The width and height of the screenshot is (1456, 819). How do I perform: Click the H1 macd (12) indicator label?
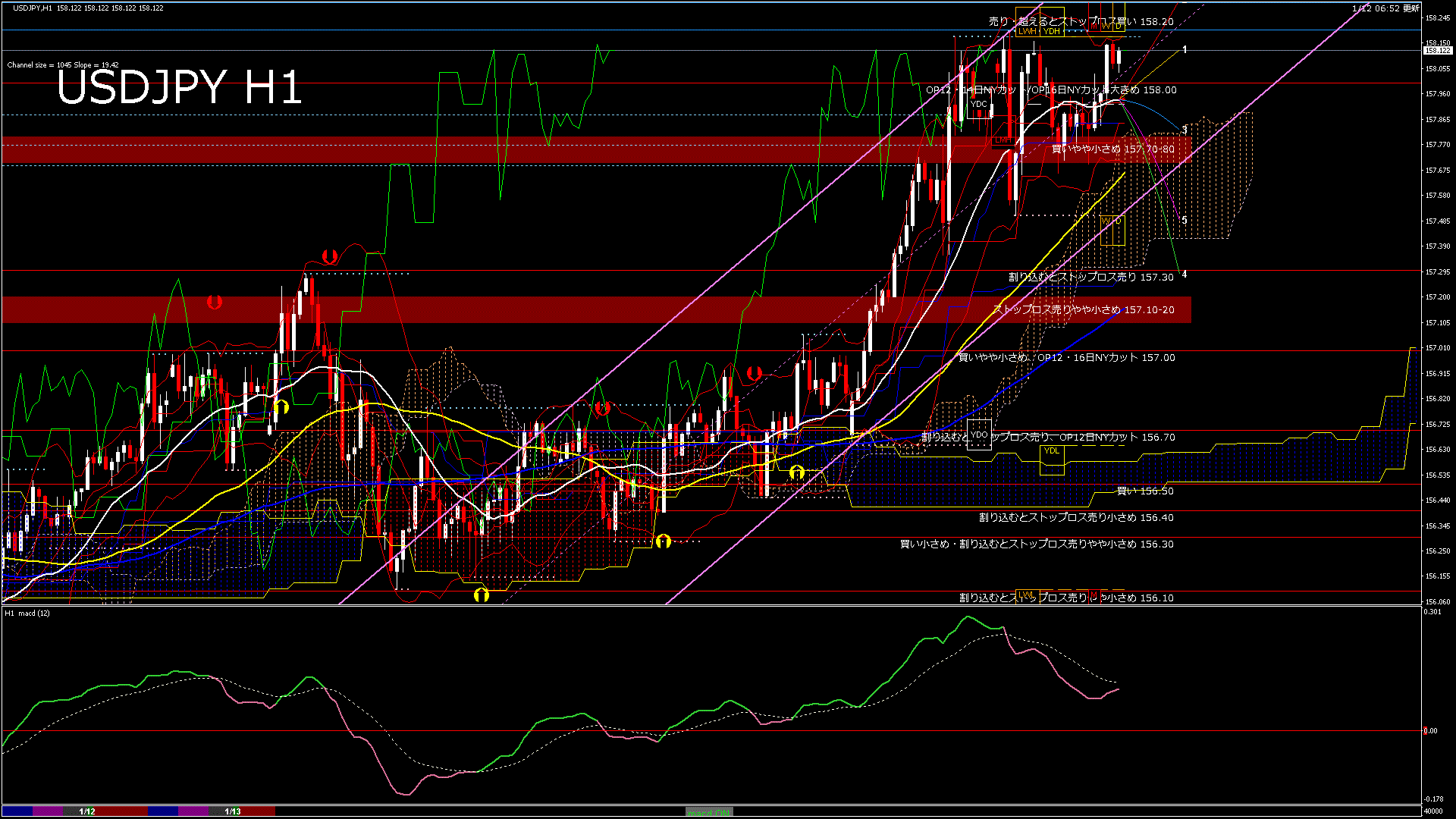[27, 613]
